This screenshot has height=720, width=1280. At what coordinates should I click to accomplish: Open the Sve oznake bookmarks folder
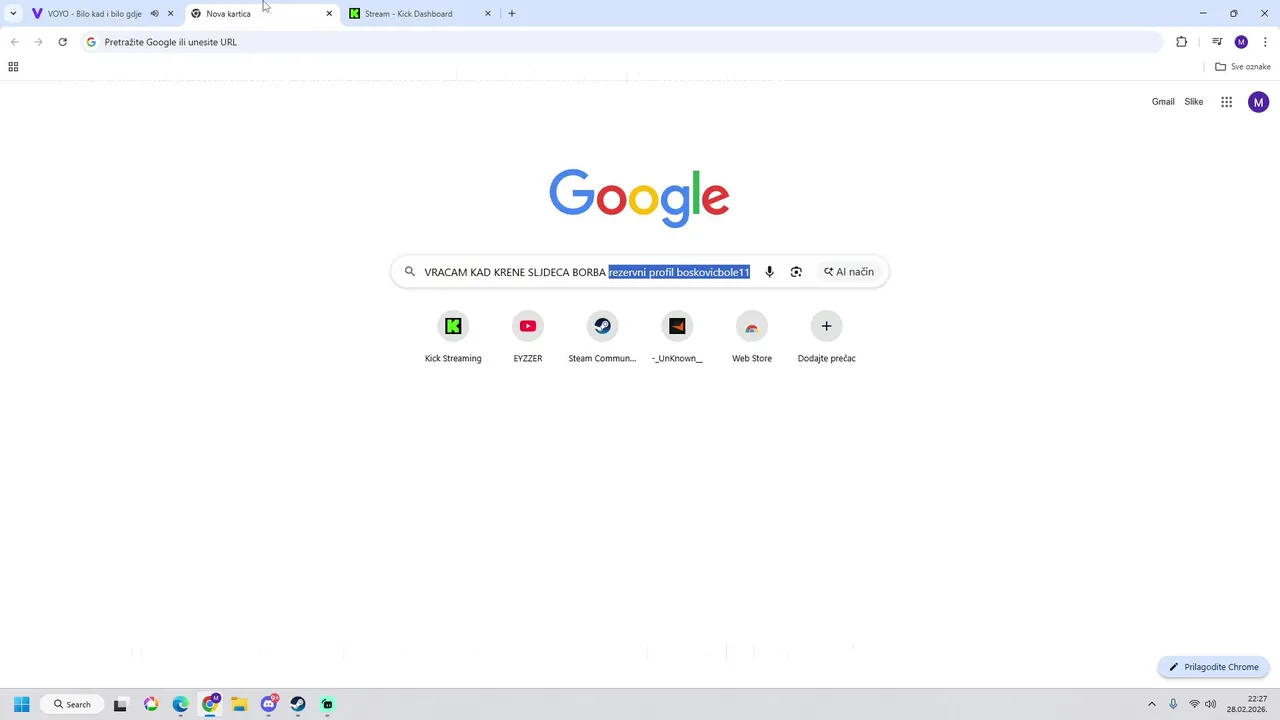pos(1242,67)
